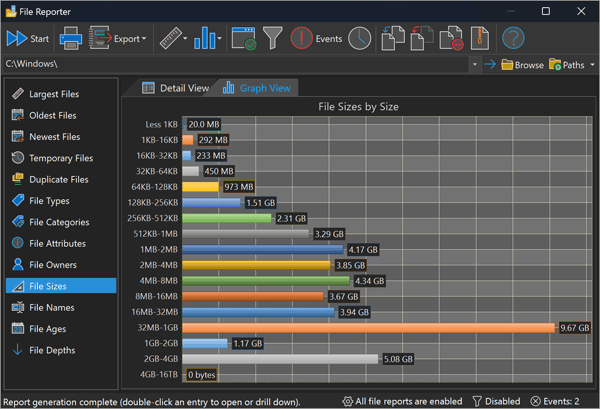Click the bar chart icon in toolbar
This screenshot has height=409, width=600.
[208, 39]
